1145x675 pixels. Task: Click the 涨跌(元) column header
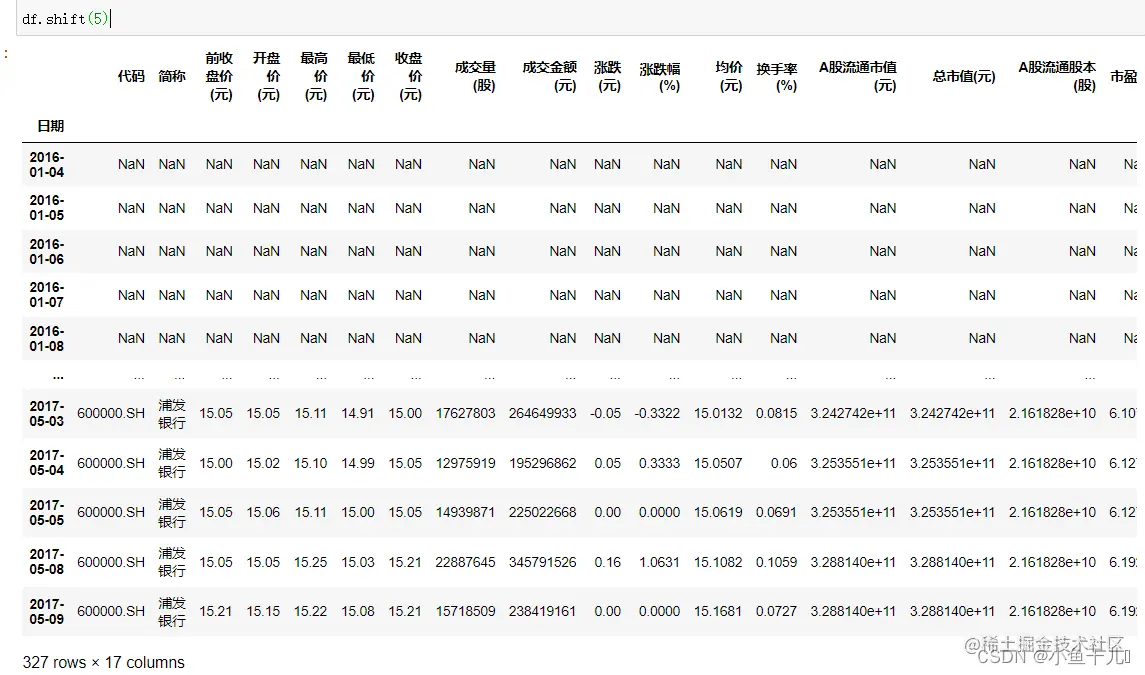click(608, 76)
